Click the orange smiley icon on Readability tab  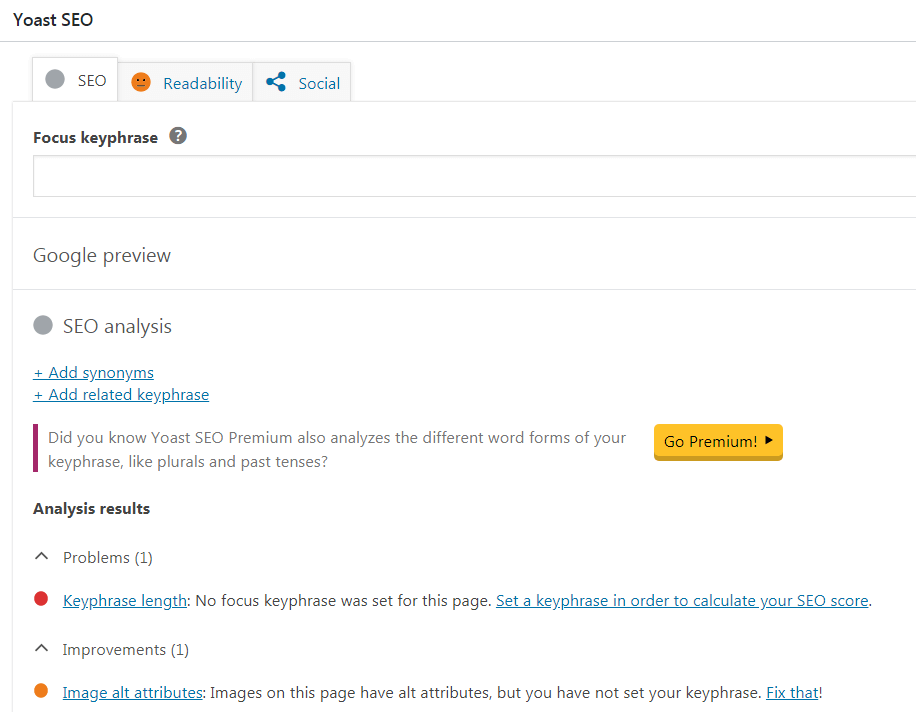click(141, 83)
